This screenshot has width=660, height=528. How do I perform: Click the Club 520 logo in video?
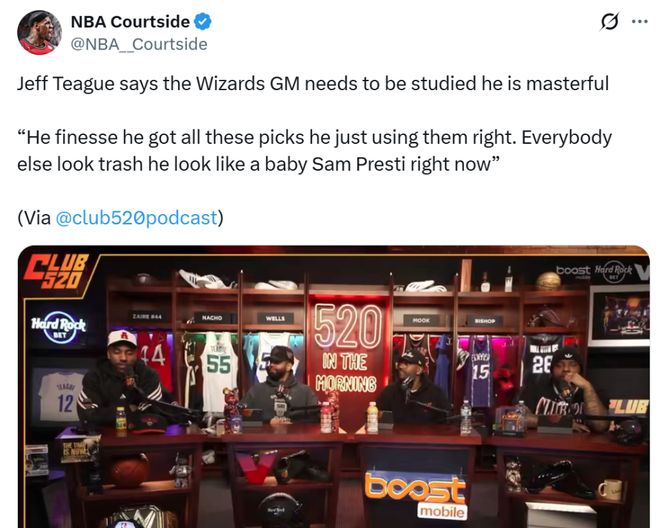[x=57, y=271]
